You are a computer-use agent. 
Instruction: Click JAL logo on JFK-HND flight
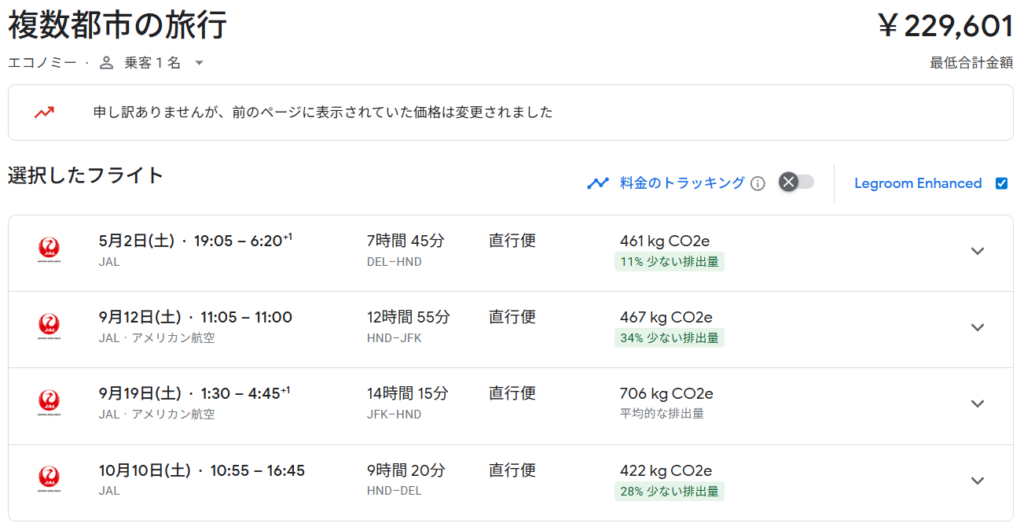click(x=48, y=403)
